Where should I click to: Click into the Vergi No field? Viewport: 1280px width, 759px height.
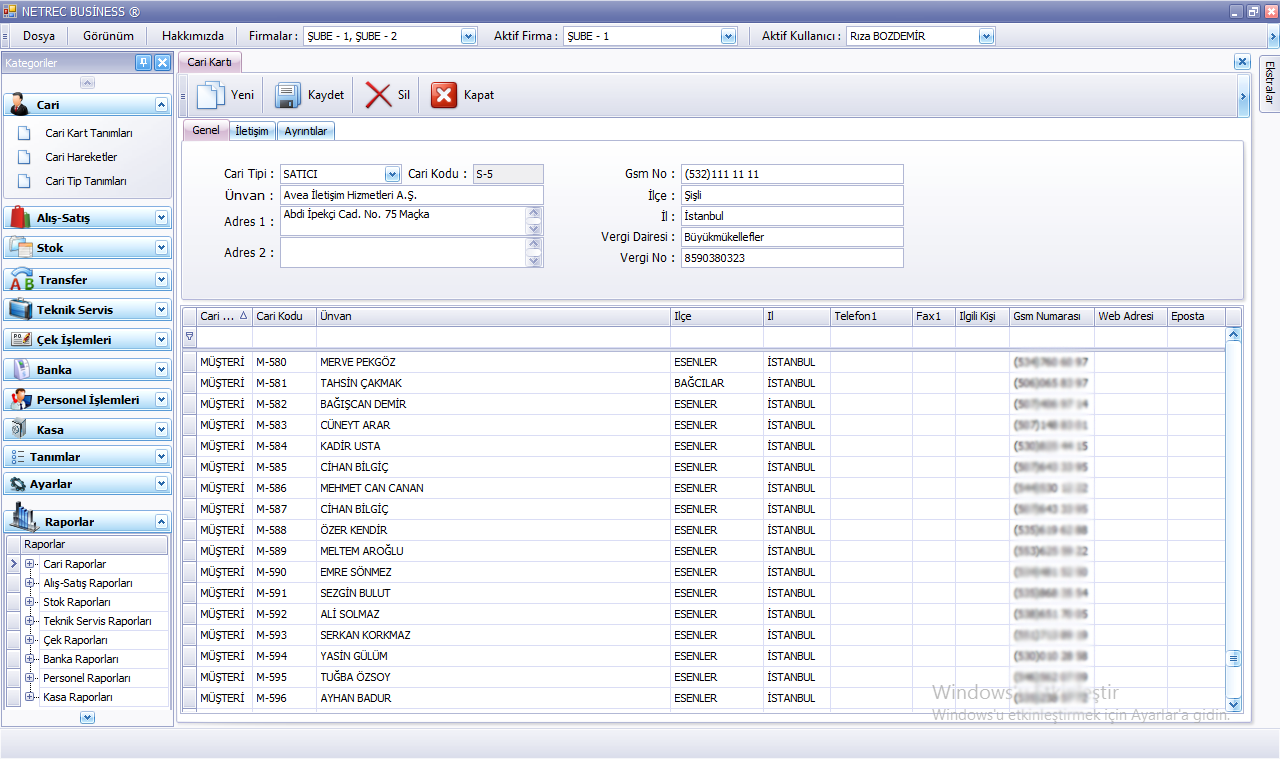click(x=792, y=258)
